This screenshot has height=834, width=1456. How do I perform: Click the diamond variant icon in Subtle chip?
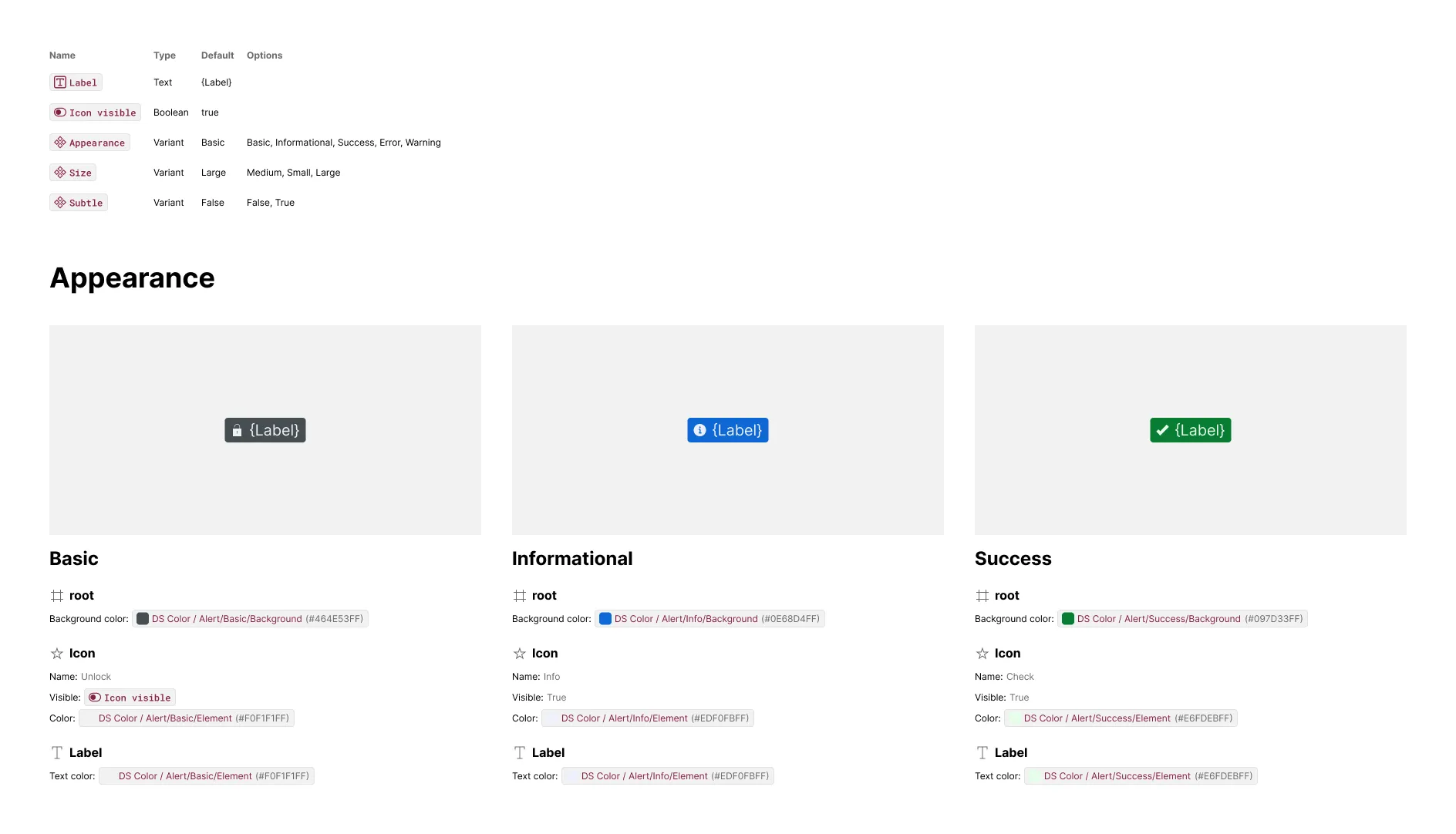[60, 203]
